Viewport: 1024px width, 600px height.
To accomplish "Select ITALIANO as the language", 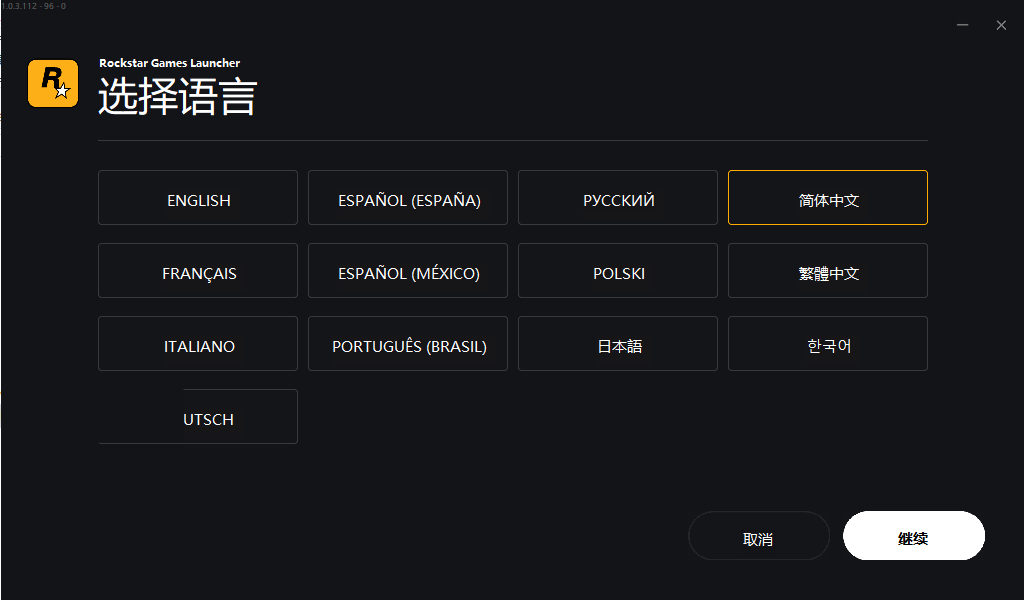I will 198,344.
